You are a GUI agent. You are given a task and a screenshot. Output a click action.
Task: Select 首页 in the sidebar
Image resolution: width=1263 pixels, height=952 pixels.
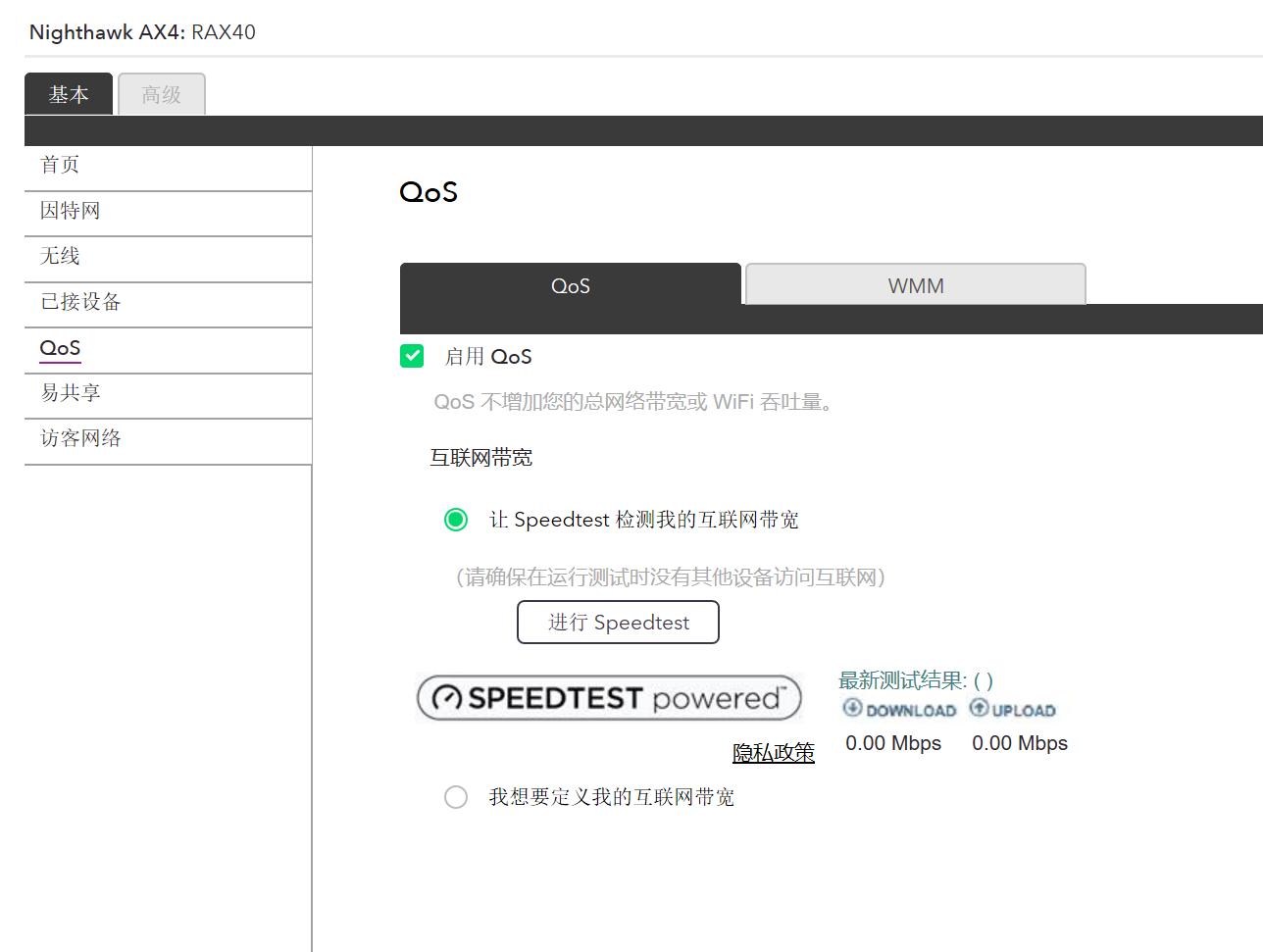click(59, 164)
